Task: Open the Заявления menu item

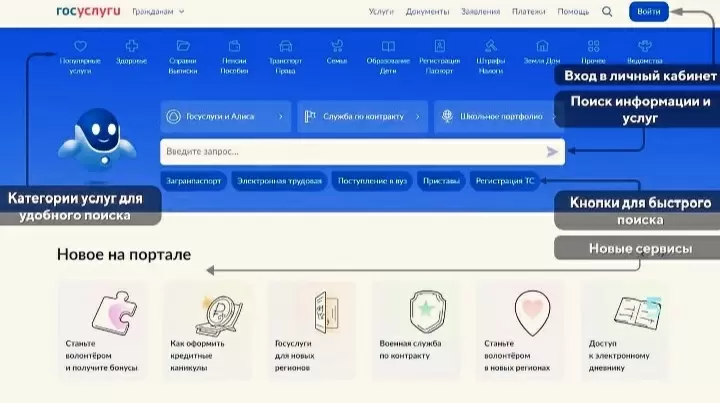Action: point(480,11)
